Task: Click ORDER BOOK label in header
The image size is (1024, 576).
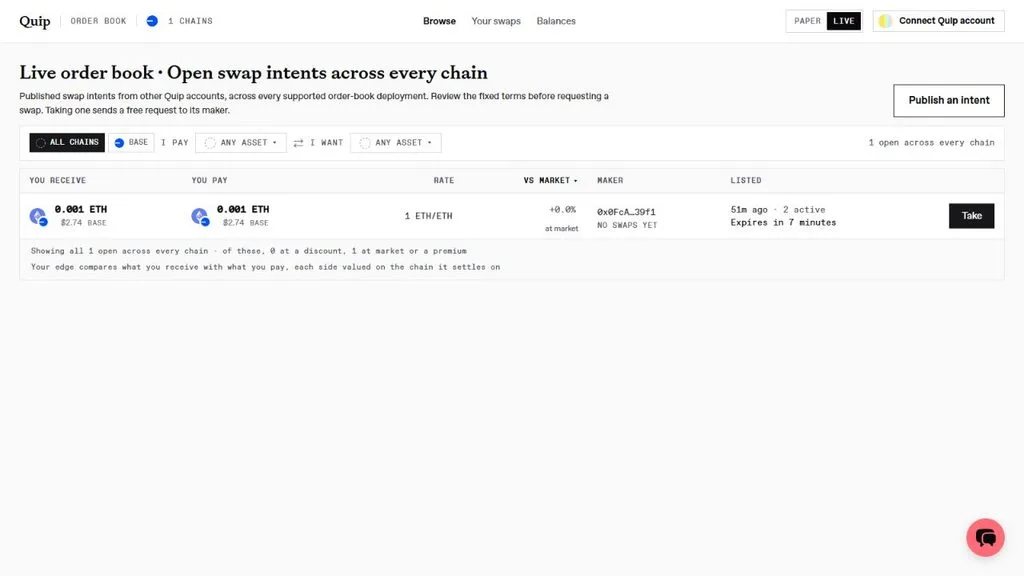Action: tap(99, 21)
